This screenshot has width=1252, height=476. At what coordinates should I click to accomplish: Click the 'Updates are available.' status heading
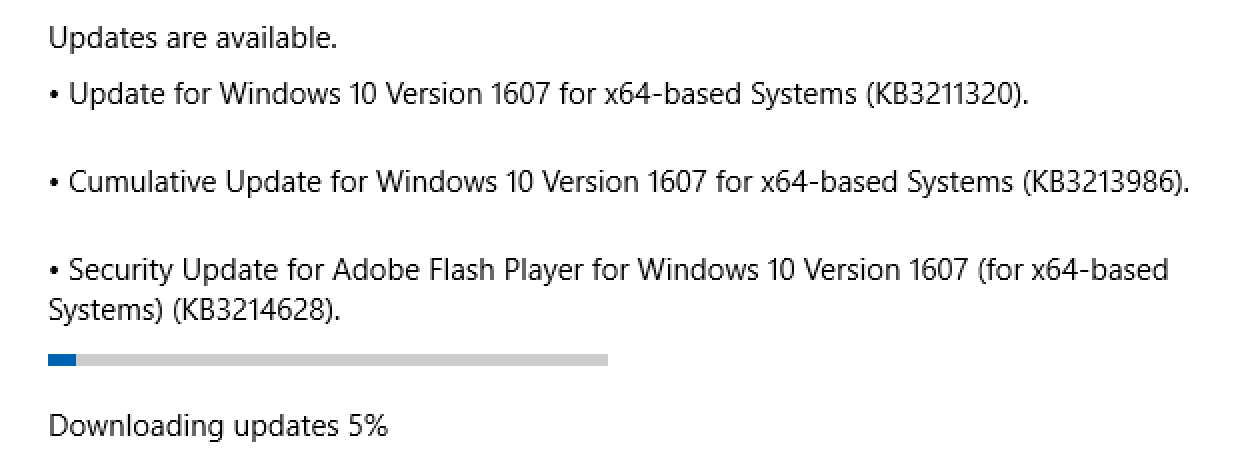(x=193, y=39)
